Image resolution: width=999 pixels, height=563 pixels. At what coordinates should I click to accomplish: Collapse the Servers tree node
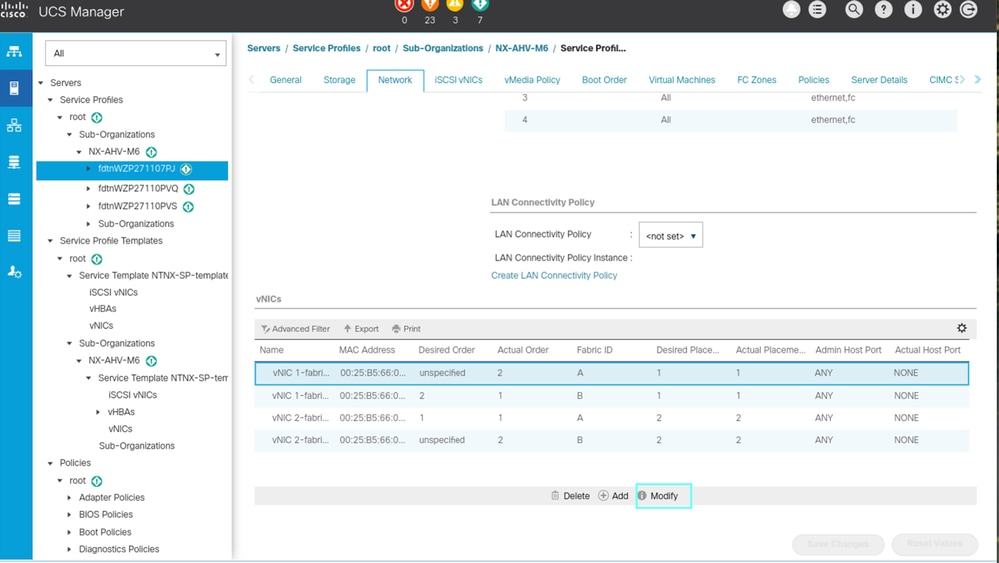tap(41, 83)
